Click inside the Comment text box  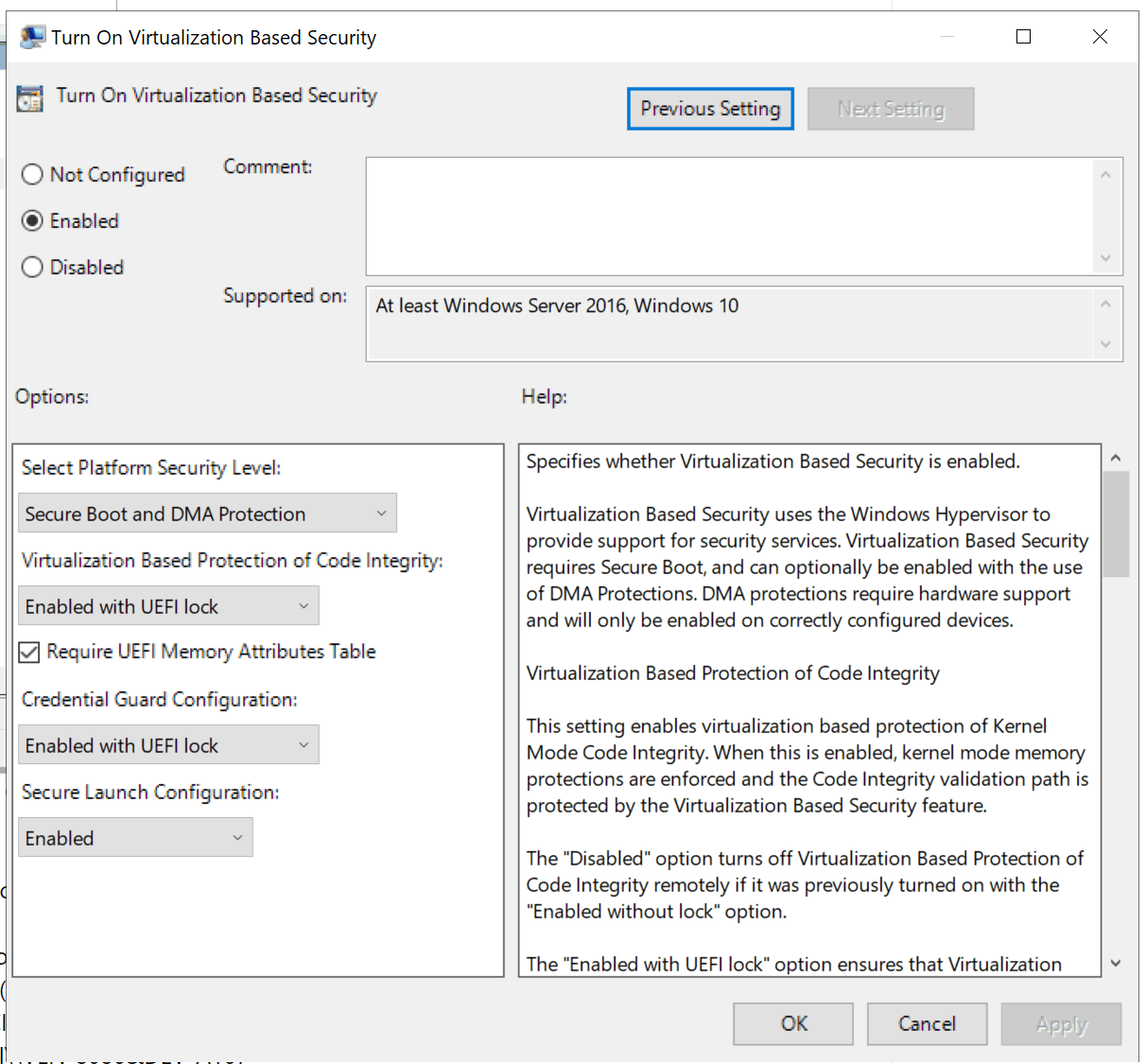point(728,217)
